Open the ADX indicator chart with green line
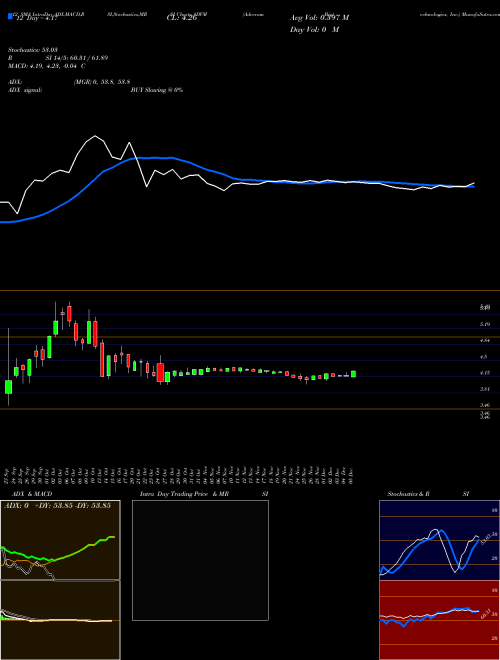 [60, 540]
